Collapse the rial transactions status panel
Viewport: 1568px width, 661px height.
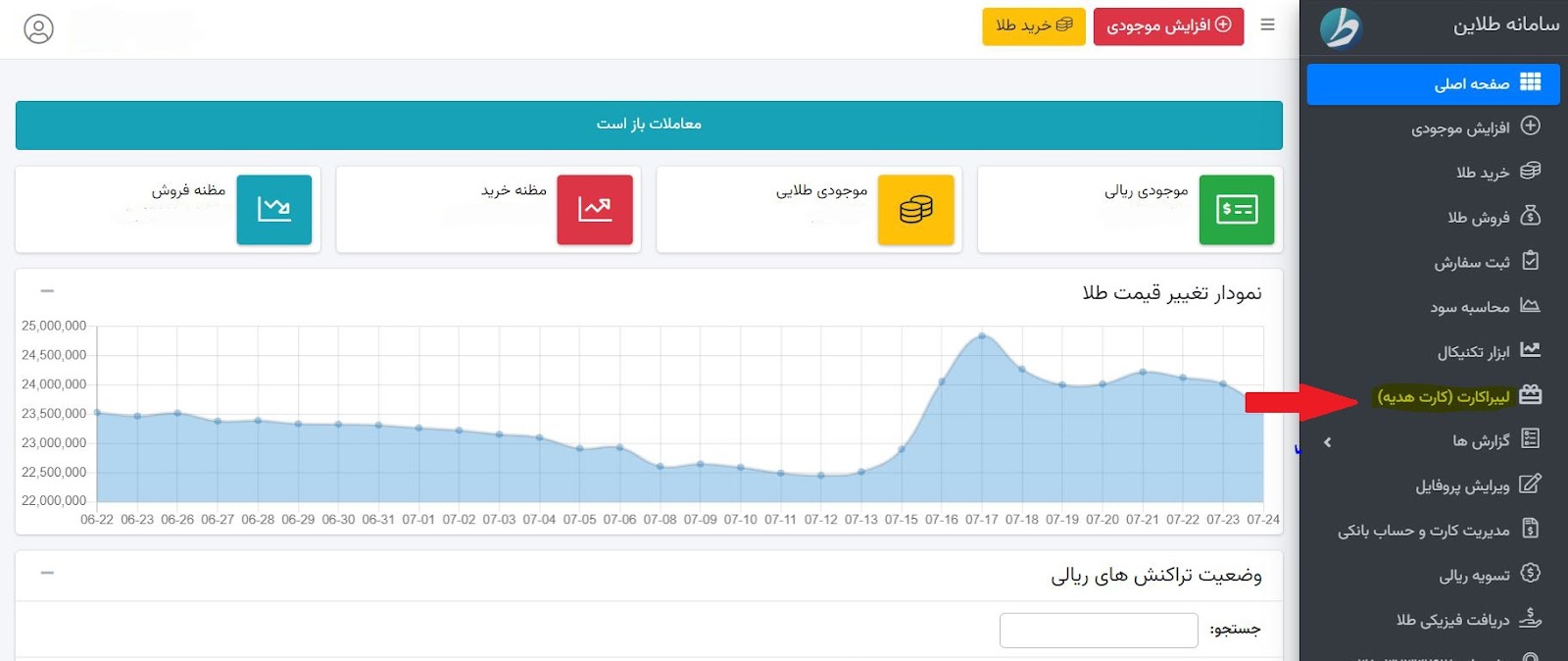(47, 573)
